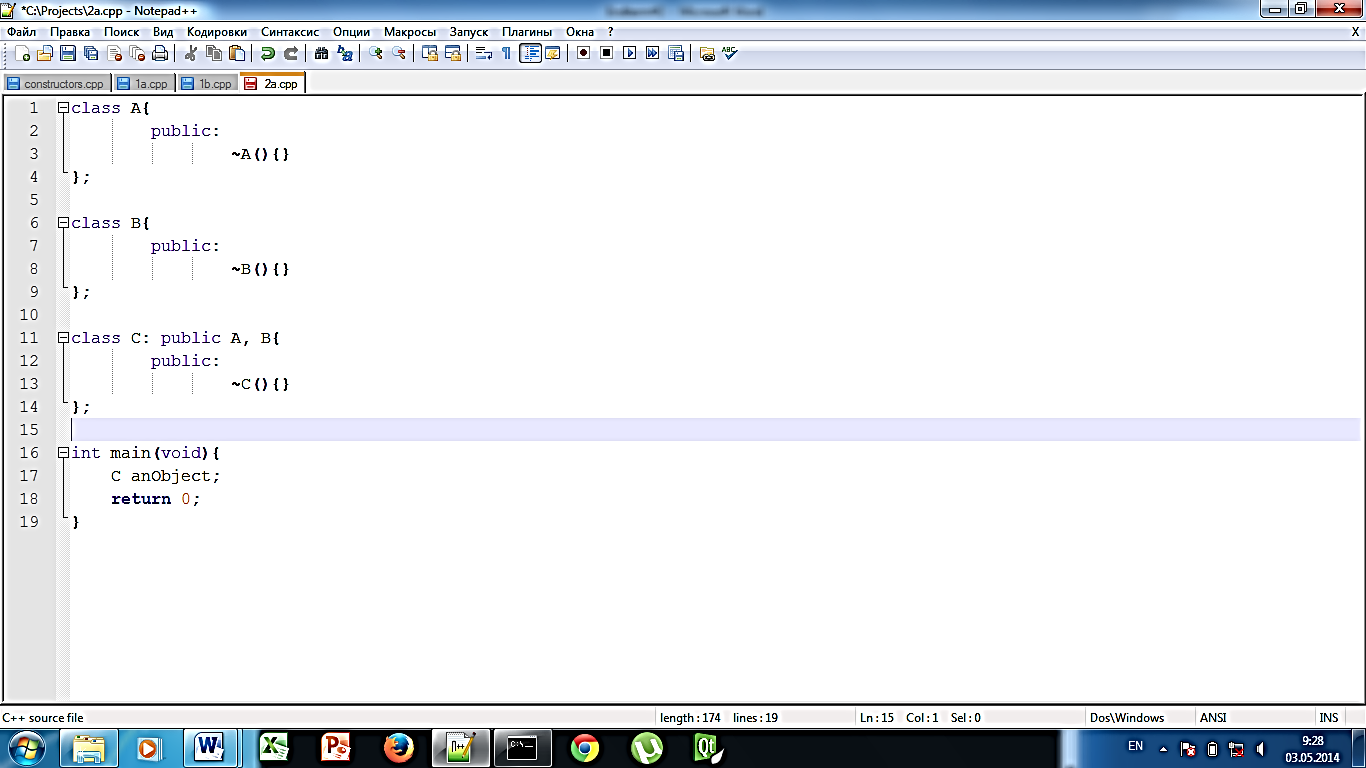Click the user-defined language dialog icon
This screenshot has height=768, width=1366.
click(552, 53)
